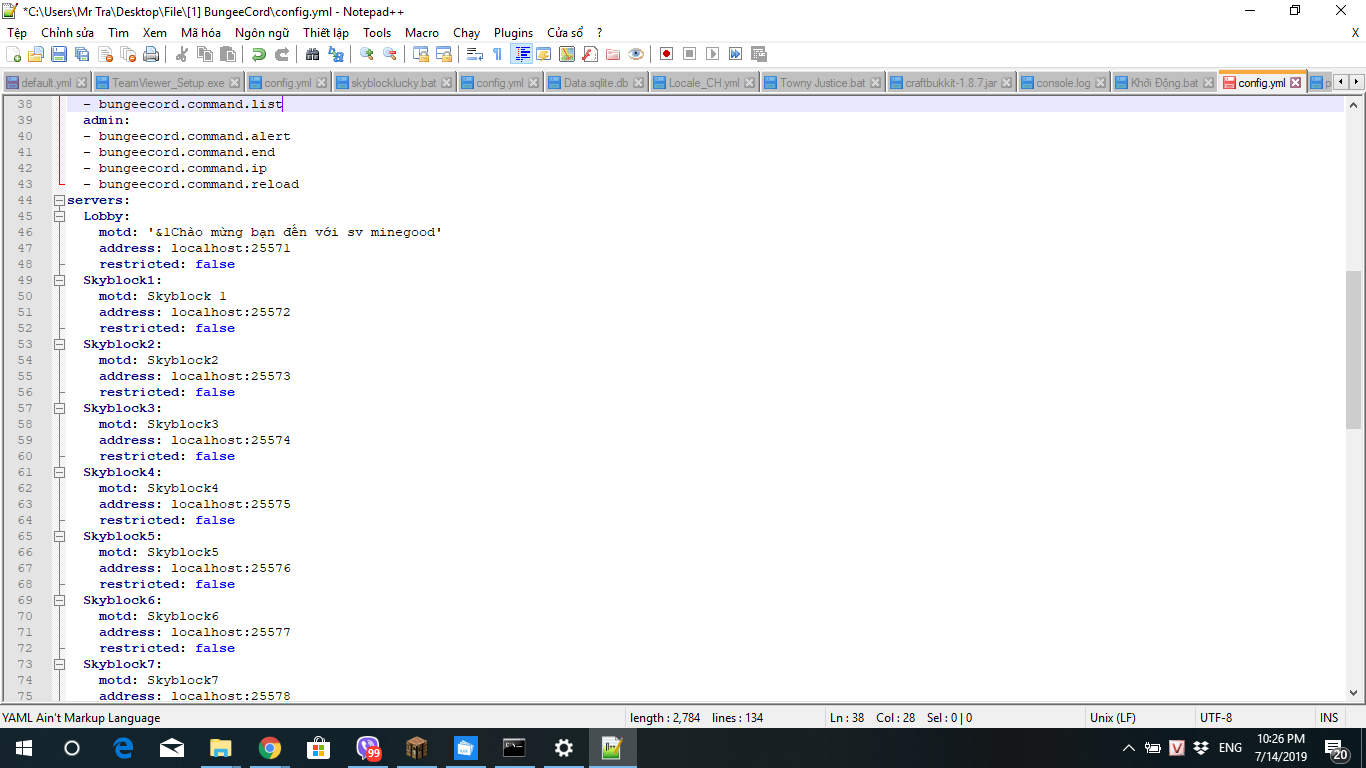Open Find with the binoculars icon
1366x768 pixels.
click(x=313, y=54)
